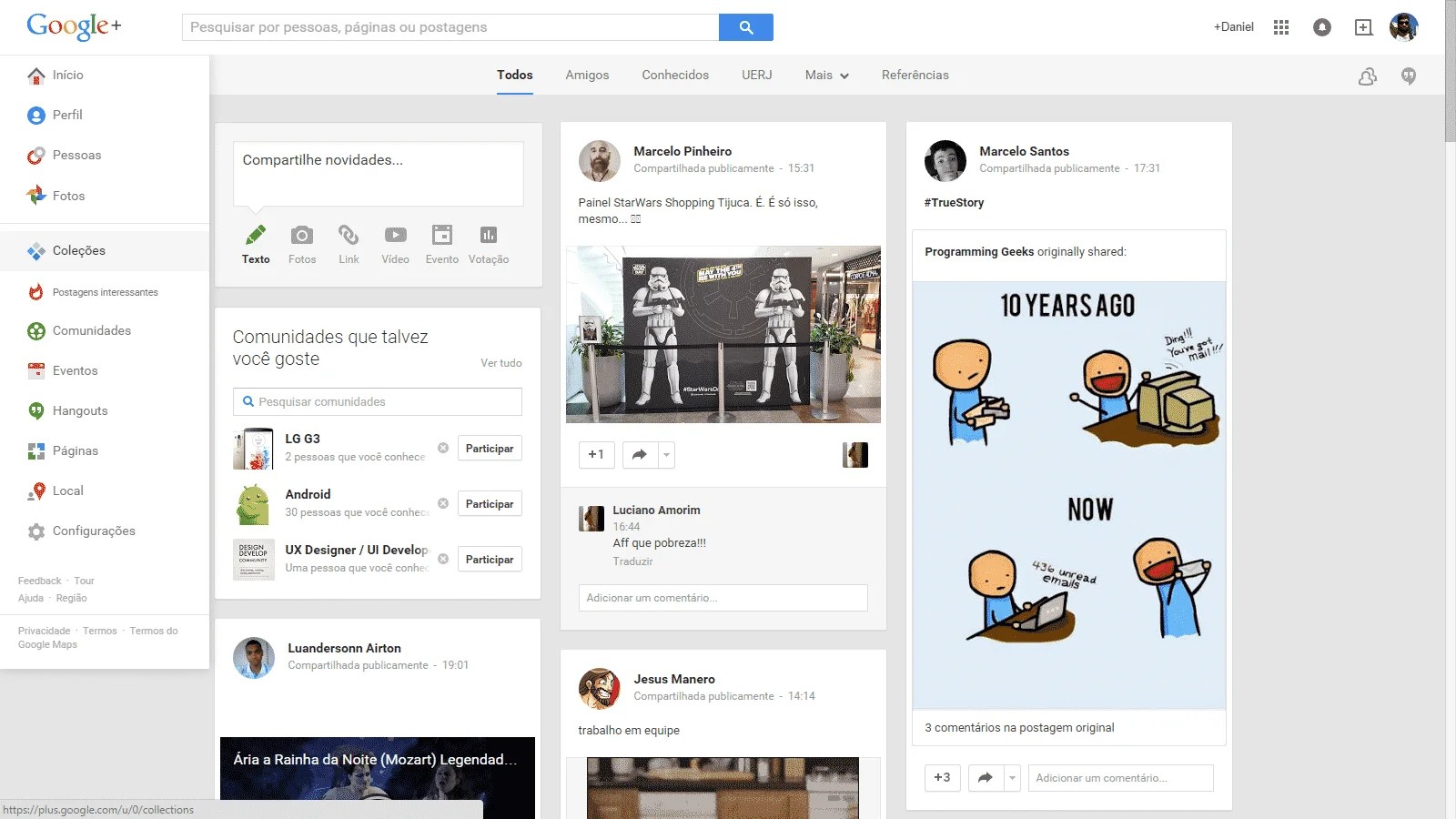The height and width of the screenshot is (819, 1456).
Task: Add photos with the Fotos camera icon
Action: [x=302, y=236]
